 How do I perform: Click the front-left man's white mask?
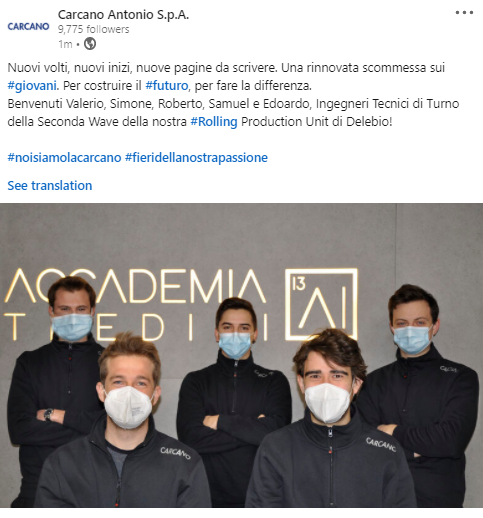click(x=128, y=407)
